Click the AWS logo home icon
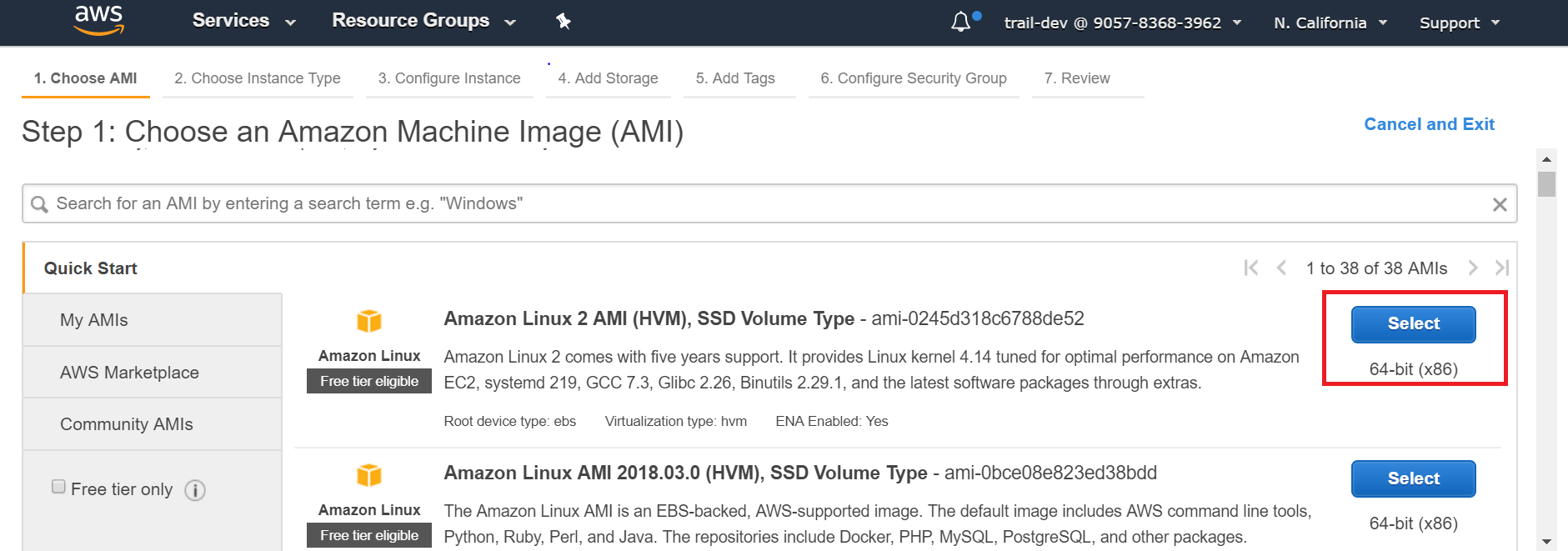This screenshot has width=1568, height=551. 98,20
